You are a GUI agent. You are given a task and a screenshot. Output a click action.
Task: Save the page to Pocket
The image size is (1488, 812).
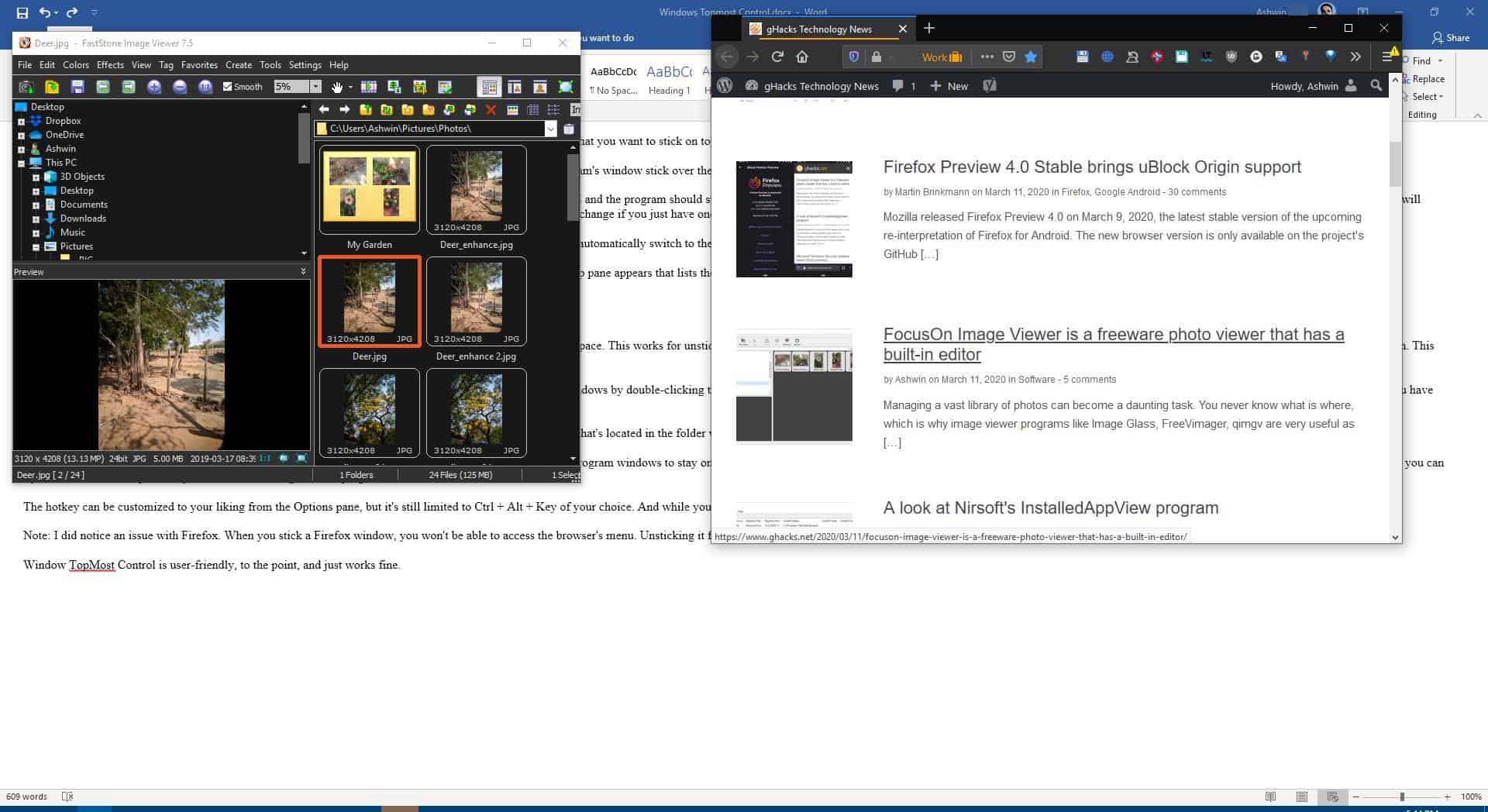click(1008, 57)
